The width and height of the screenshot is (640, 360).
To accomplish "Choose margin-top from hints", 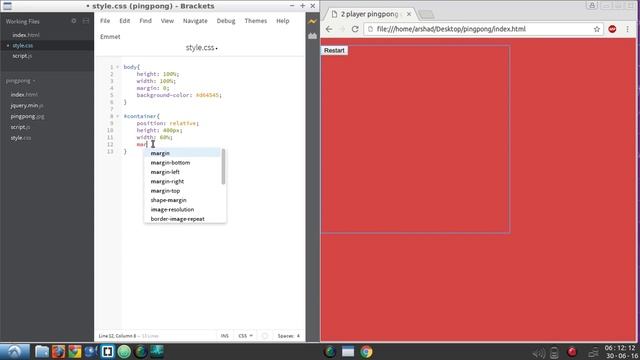I will click(x=182, y=191).
